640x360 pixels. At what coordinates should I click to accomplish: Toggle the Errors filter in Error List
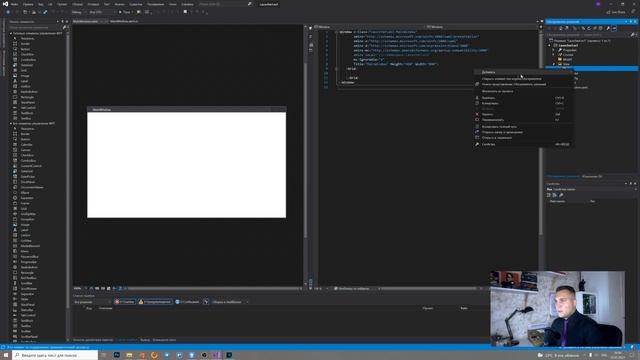point(124,302)
